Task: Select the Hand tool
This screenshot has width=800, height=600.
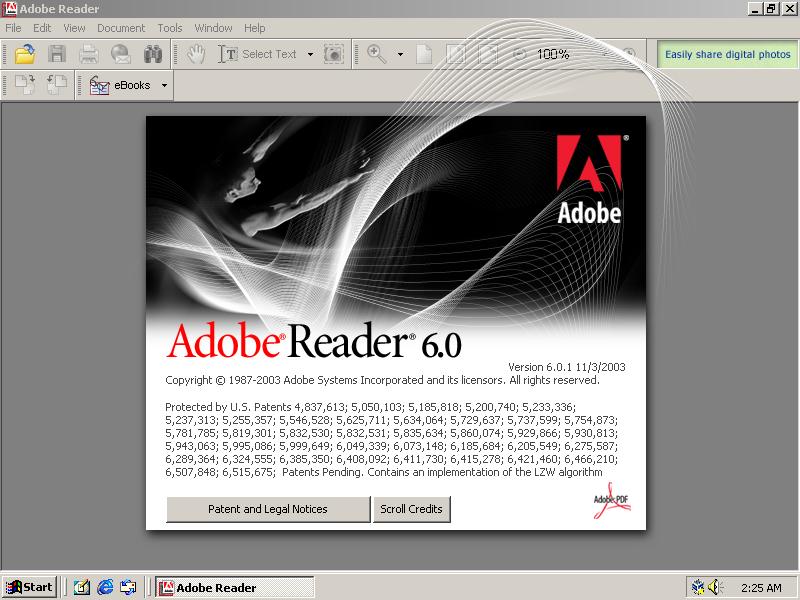Action: (196, 54)
